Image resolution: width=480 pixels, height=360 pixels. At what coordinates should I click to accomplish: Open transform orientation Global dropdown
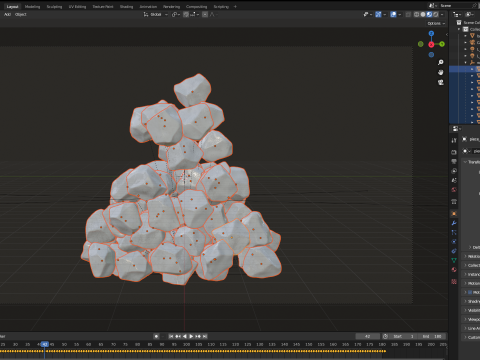click(x=155, y=14)
